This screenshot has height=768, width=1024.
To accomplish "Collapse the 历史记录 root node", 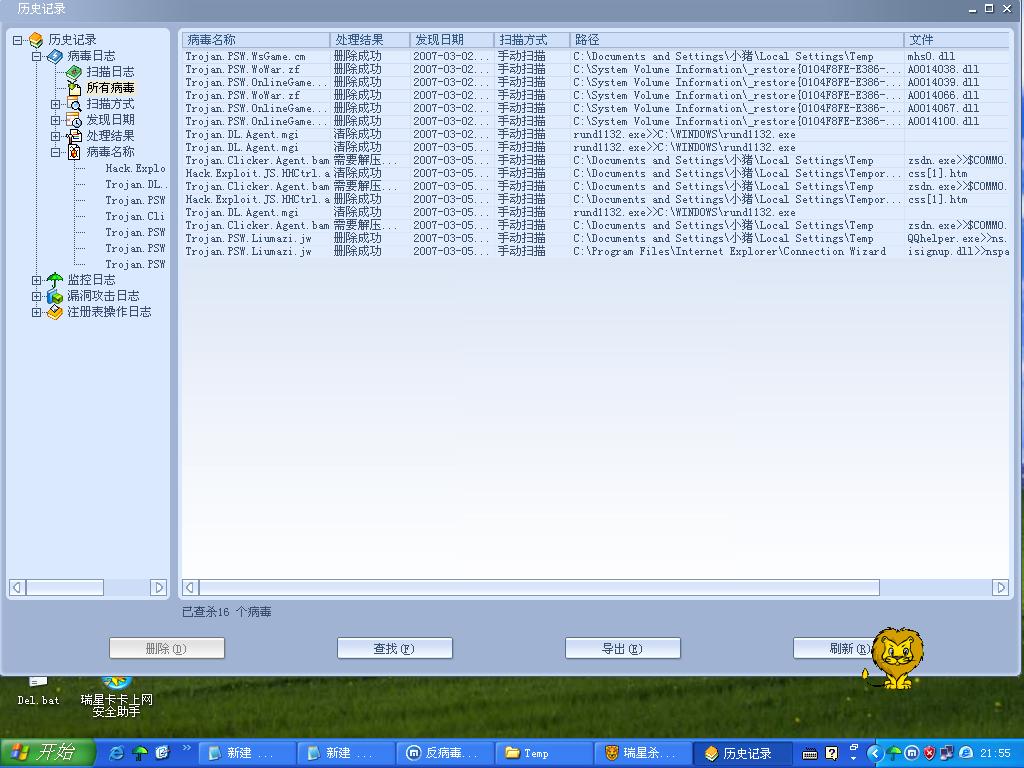I will (18, 40).
